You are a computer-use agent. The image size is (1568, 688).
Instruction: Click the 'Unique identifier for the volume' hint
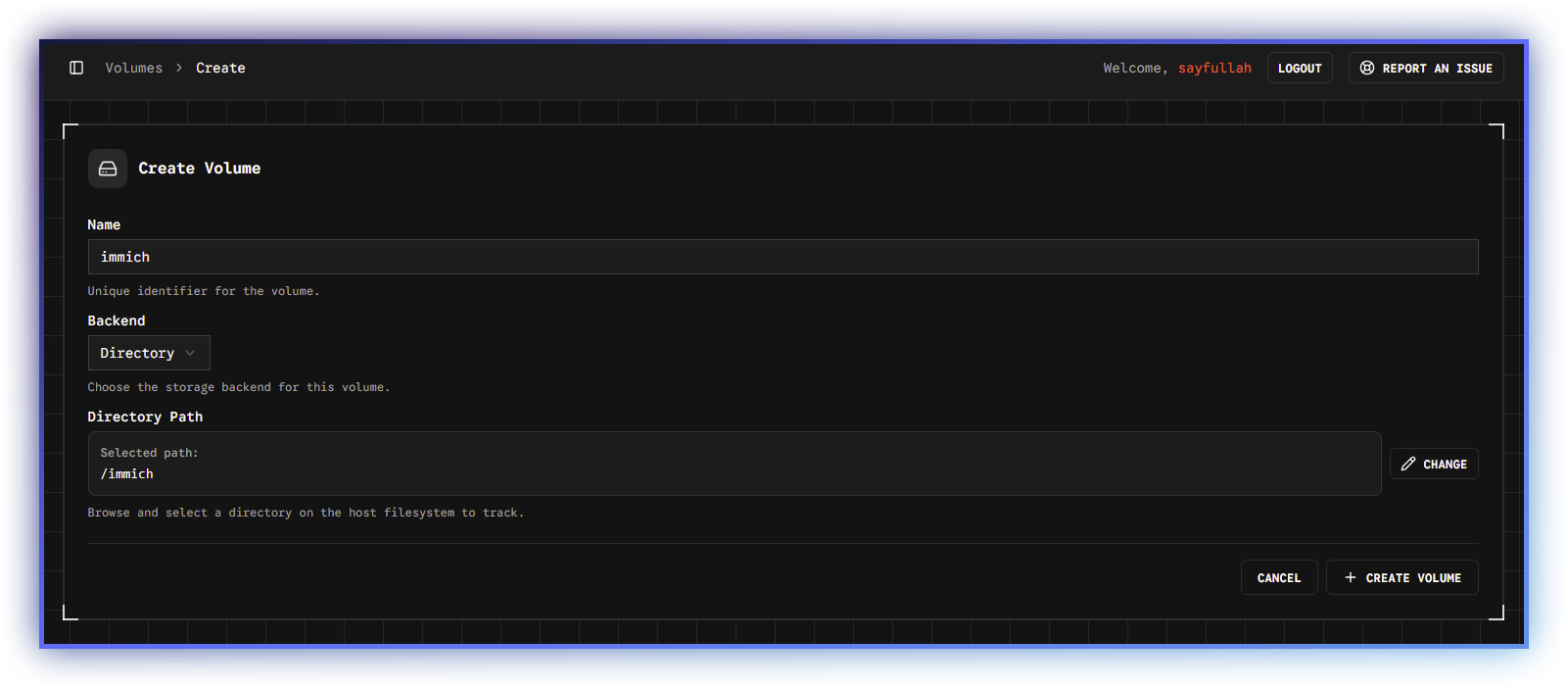[x=204, y=291]
